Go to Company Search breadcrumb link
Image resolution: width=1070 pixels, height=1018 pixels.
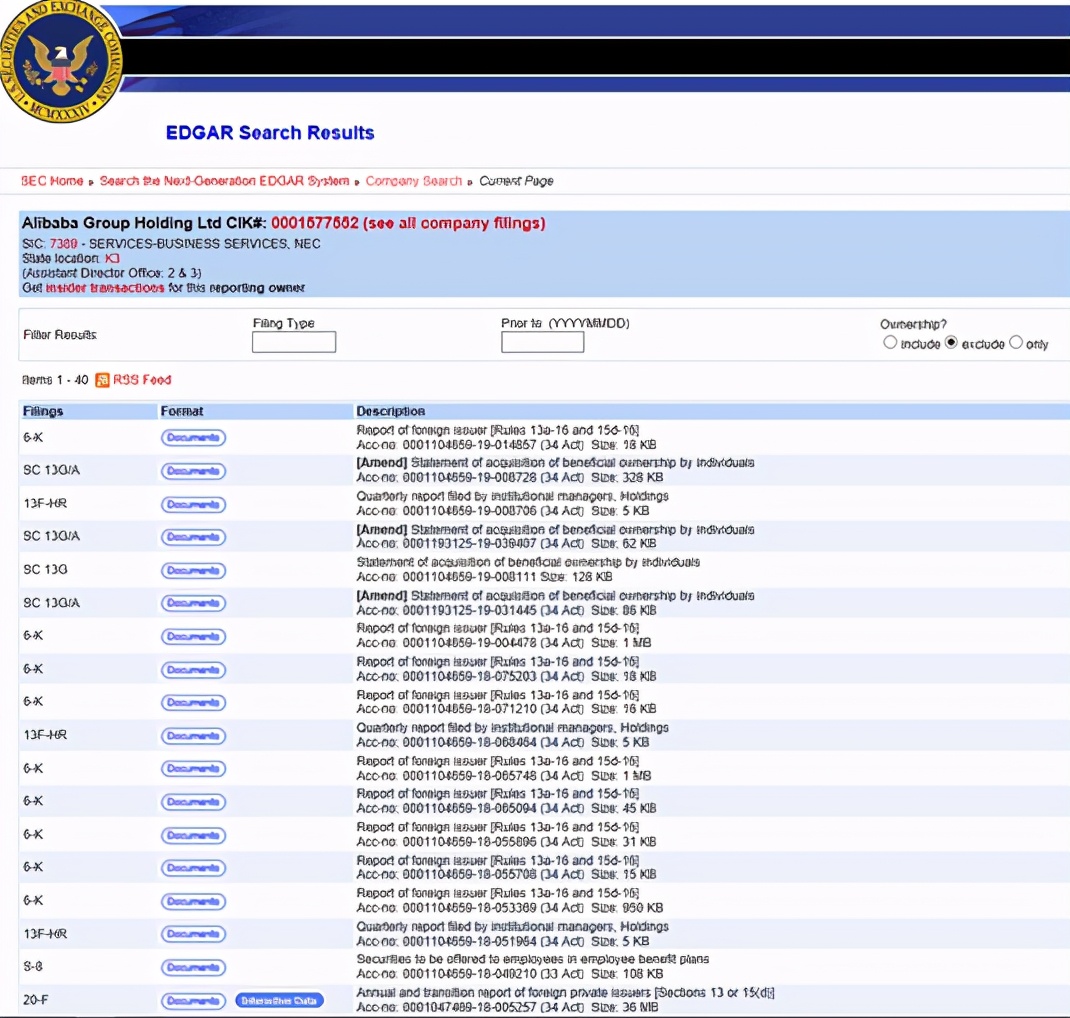(x=413, y=181)
